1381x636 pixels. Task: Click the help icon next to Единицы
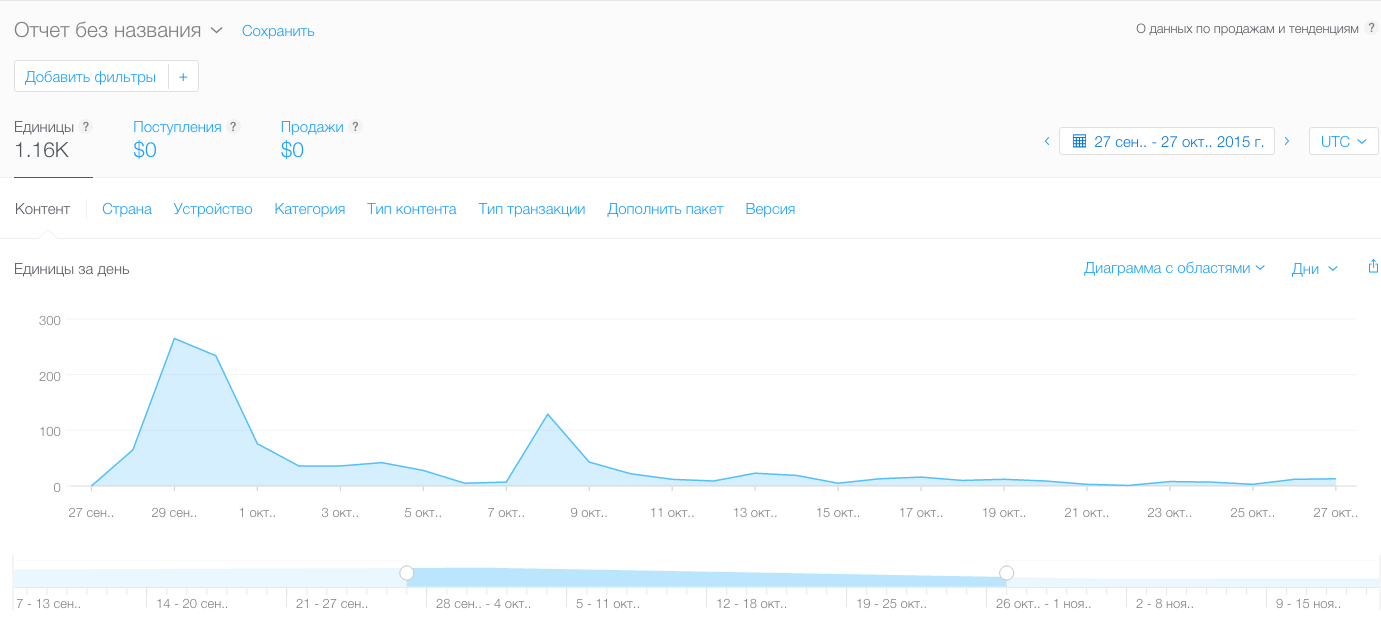(x=86, y=127)
